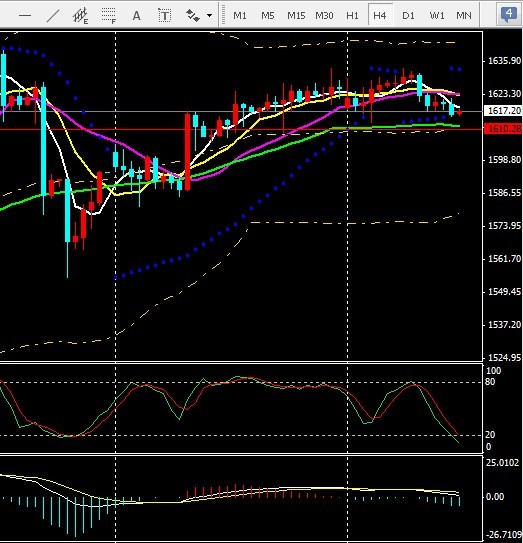Image resolution: width=523 pixels, height=543 pixels.
Task: Click the 1635.90 price scale value
Action: pyautogui.click(x=504, y=61)
